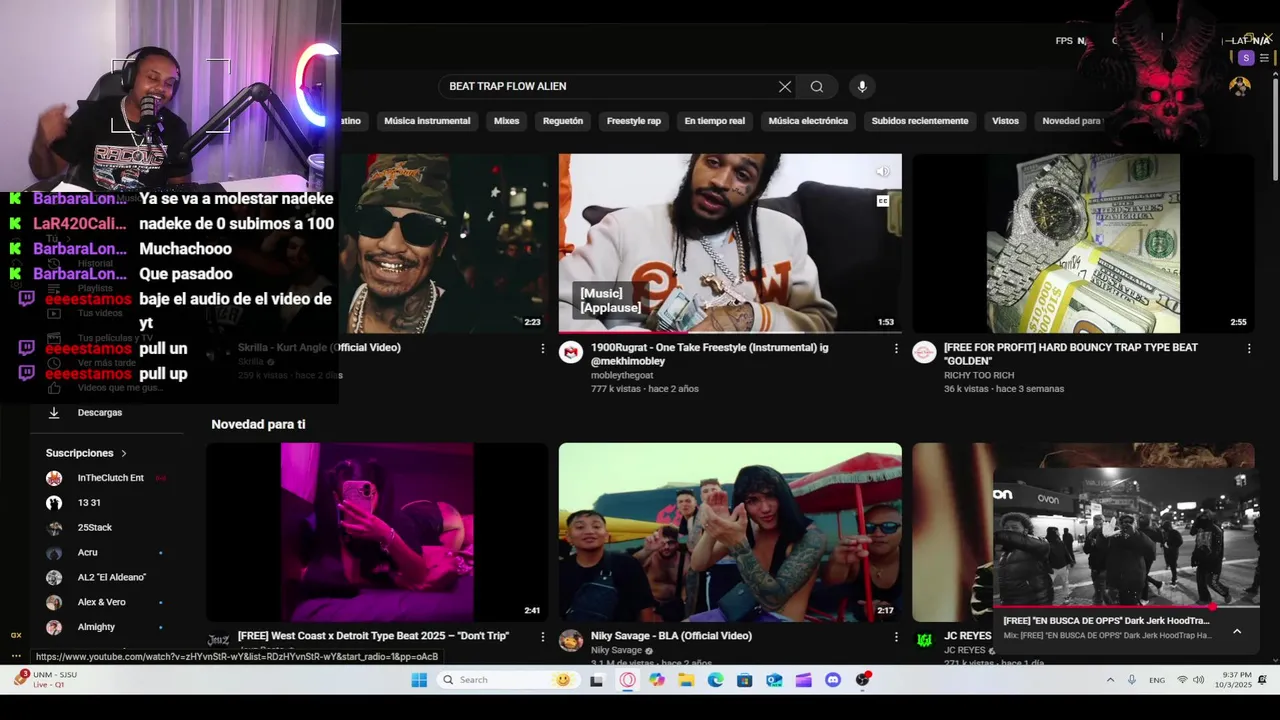Image resolution: width=1280 pixels, height=720 pixels.
Task: Open Descargas in the sidebar
Action: coord(99,412)
